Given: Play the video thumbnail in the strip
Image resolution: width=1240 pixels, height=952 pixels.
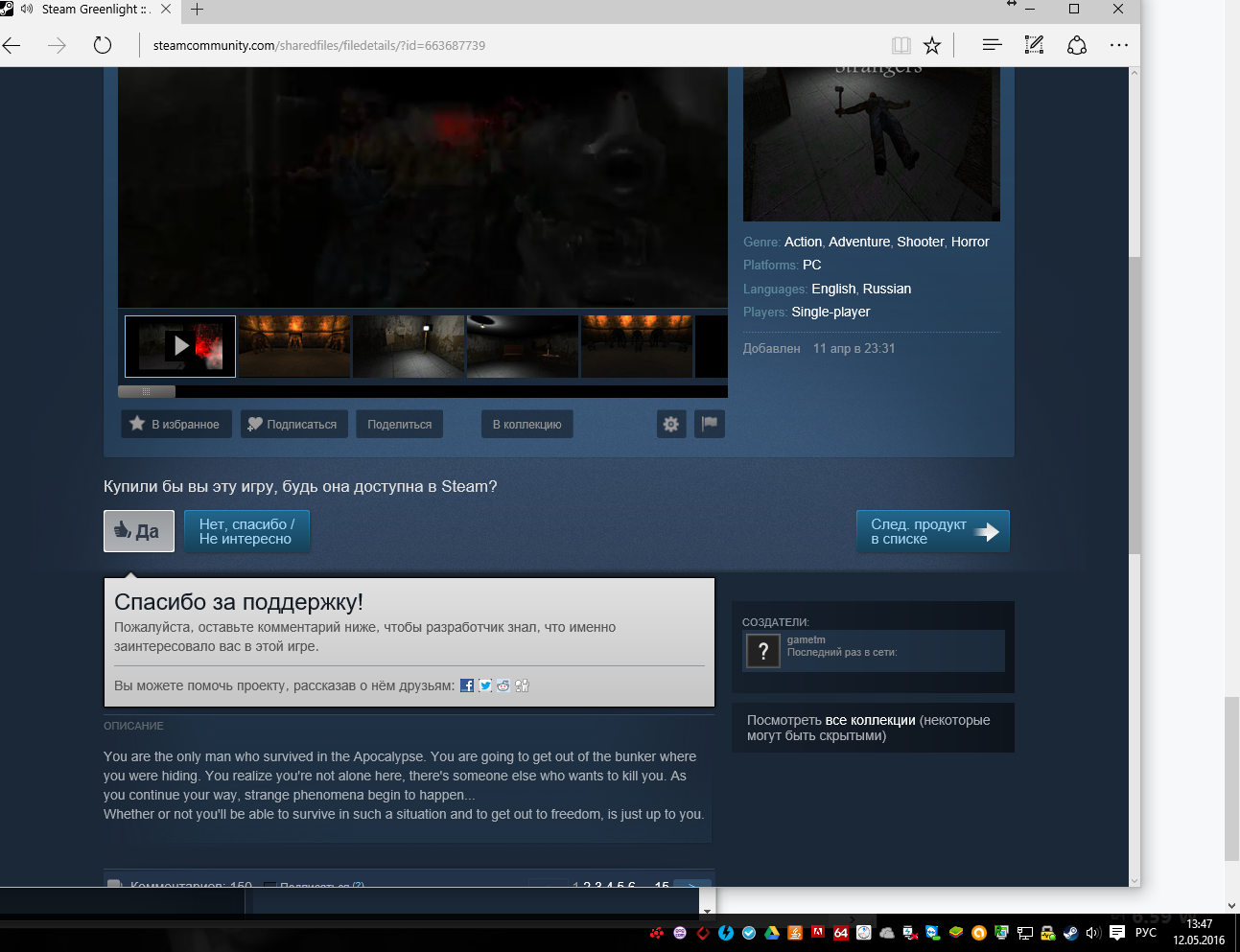Looking at the screenshot, I should [x=180, y=346].
